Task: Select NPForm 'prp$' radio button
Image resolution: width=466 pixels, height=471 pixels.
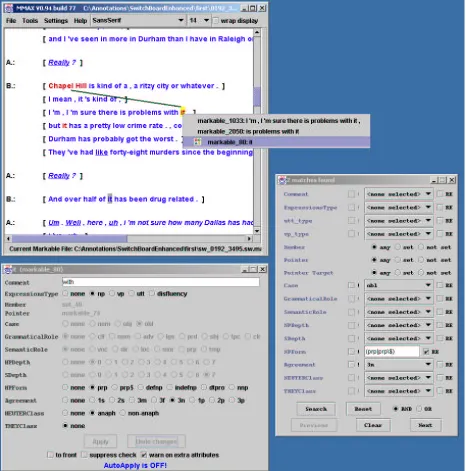Action: tap(114, 387)
